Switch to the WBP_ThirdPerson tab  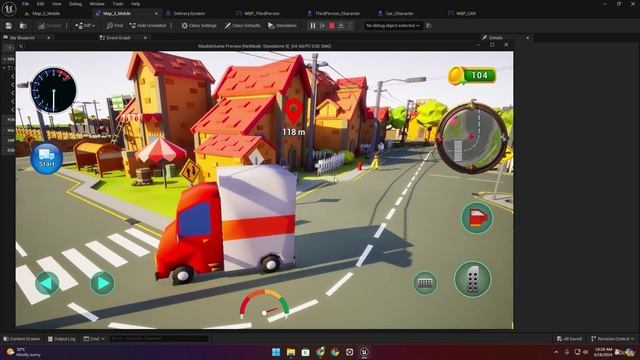(258, 13)
